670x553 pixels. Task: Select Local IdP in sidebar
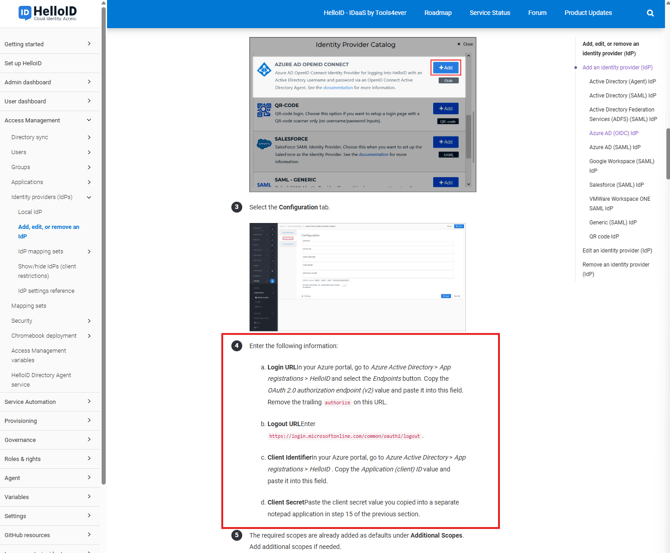30,212
